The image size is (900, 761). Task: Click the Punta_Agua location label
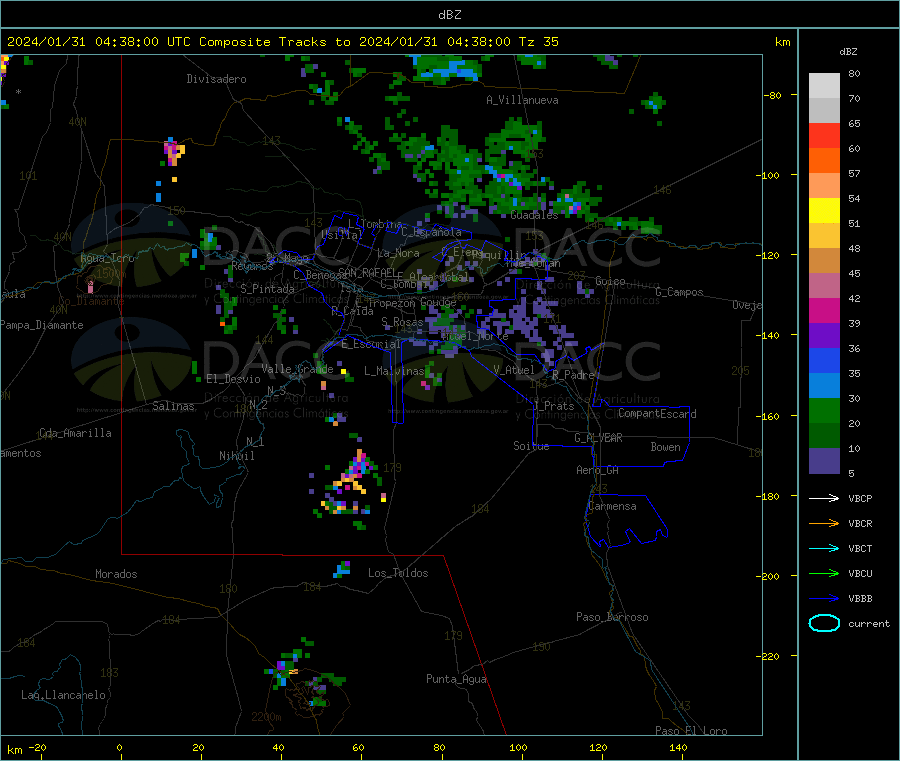coord(456,680)
